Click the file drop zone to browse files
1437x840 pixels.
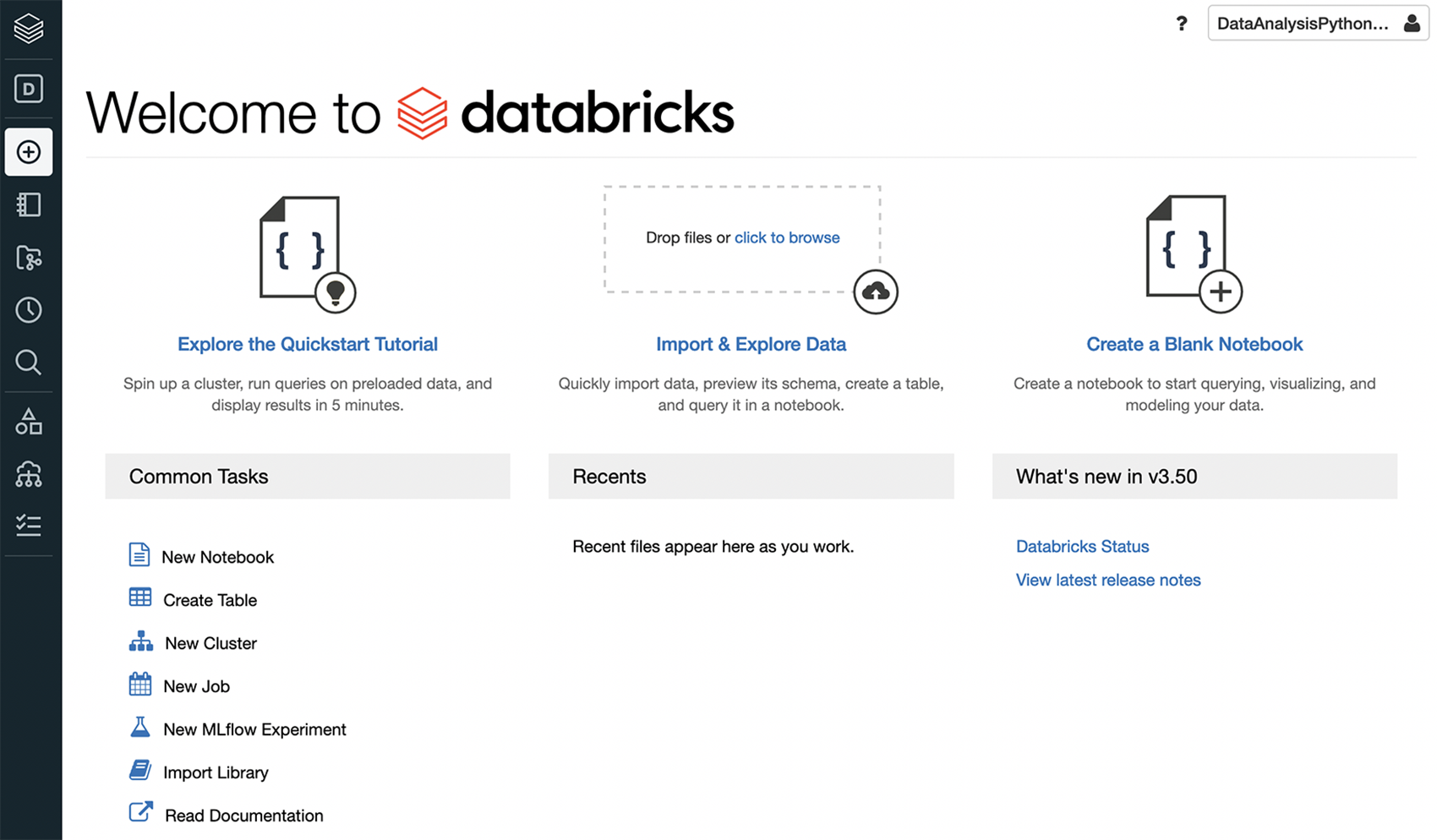click(787, 237)
